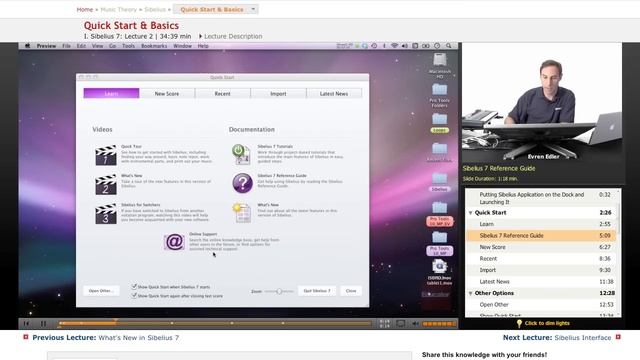Image resolution: width=640 pixels, height=360 pixels.
Task: Click the Wi-Fi icon in the menu bar
Action: pos(394,46)
